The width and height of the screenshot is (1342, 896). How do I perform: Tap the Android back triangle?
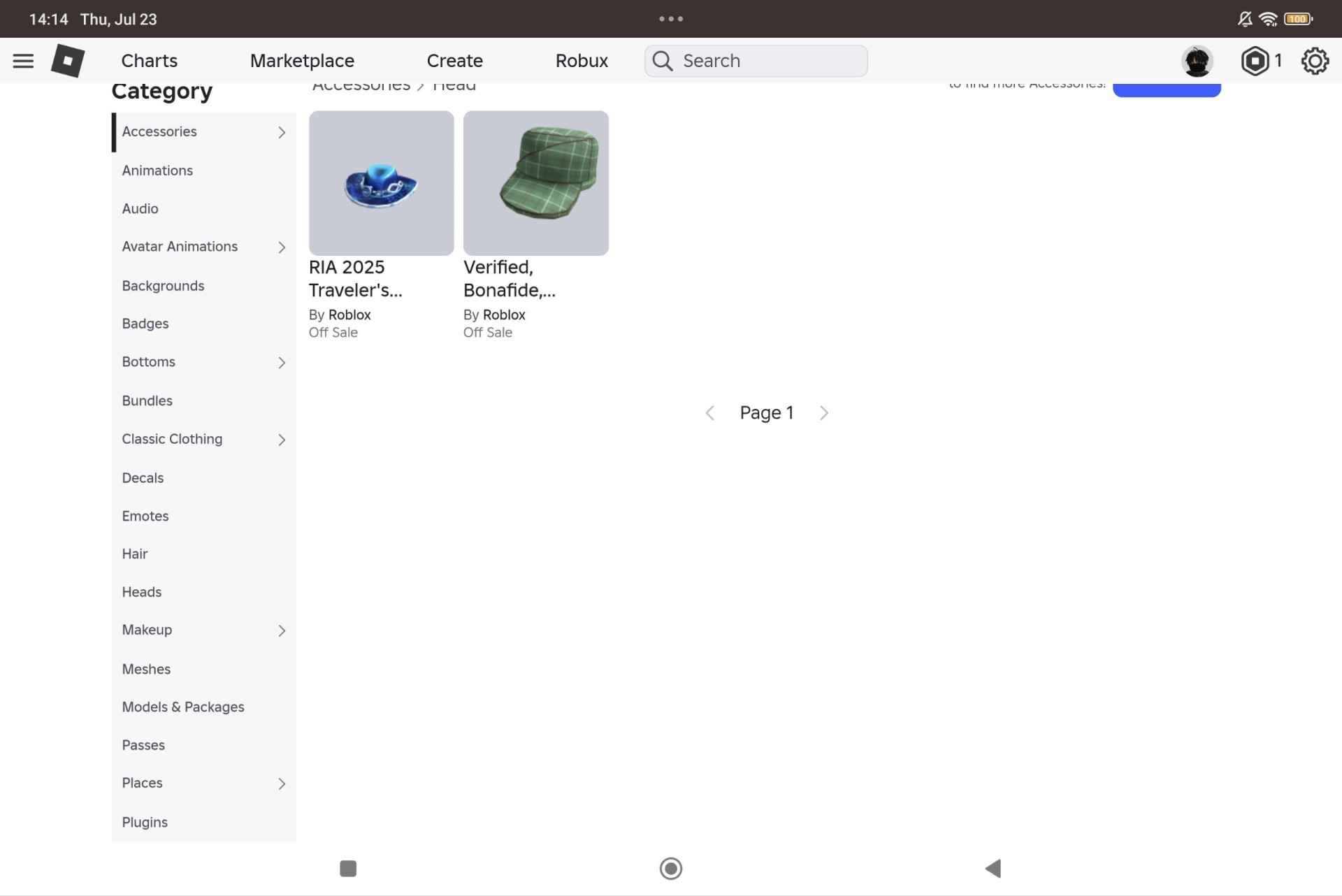pos(993,868)
